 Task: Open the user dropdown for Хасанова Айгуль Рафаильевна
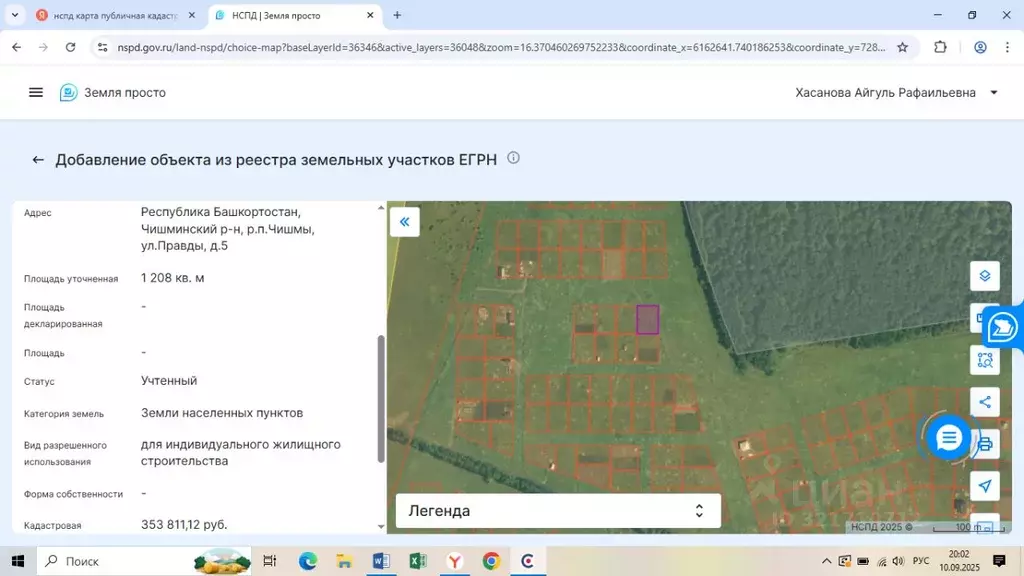993,93
